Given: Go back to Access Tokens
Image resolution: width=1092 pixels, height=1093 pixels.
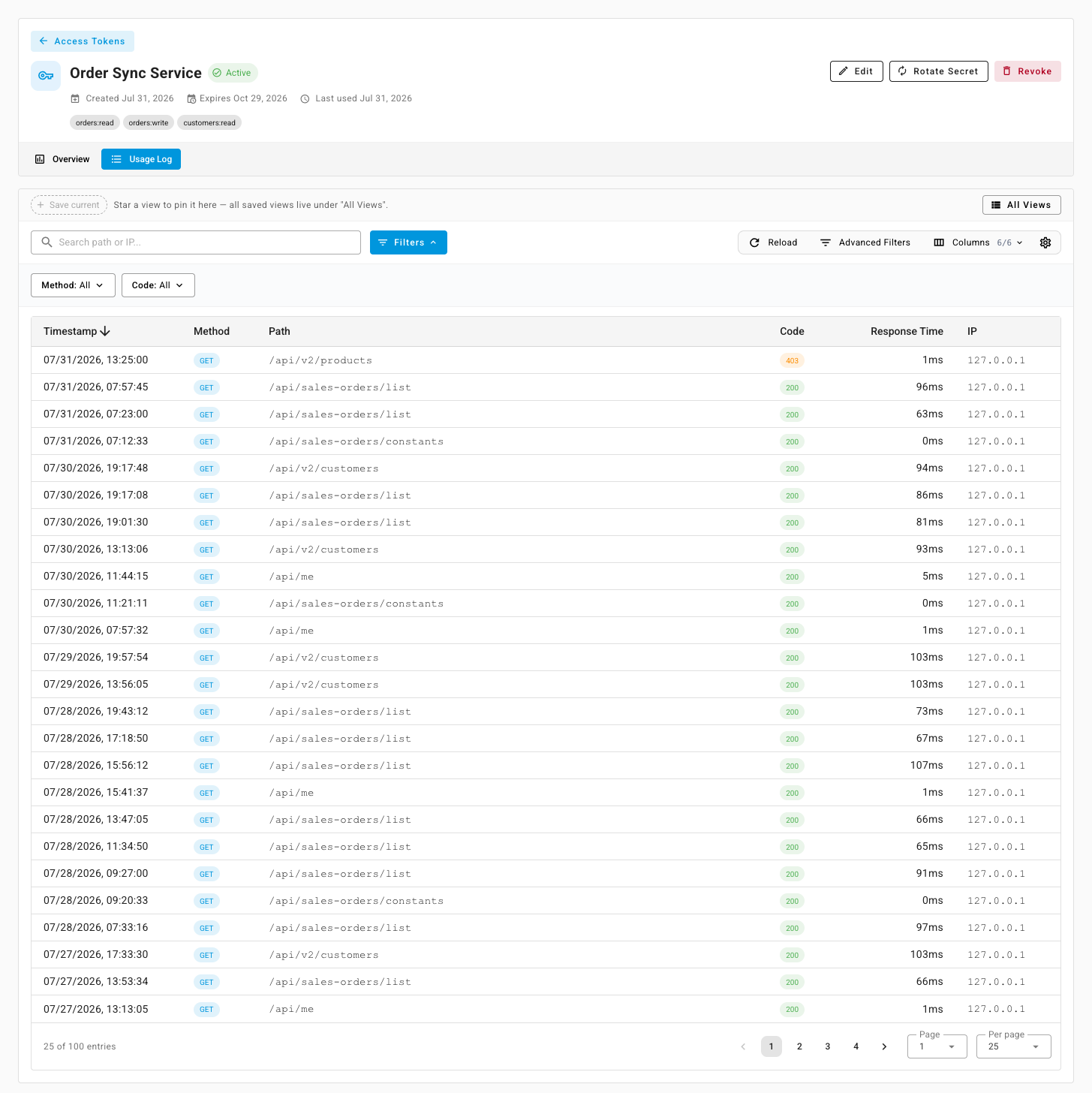Looking at the screenshot, I should coord(83,41).
